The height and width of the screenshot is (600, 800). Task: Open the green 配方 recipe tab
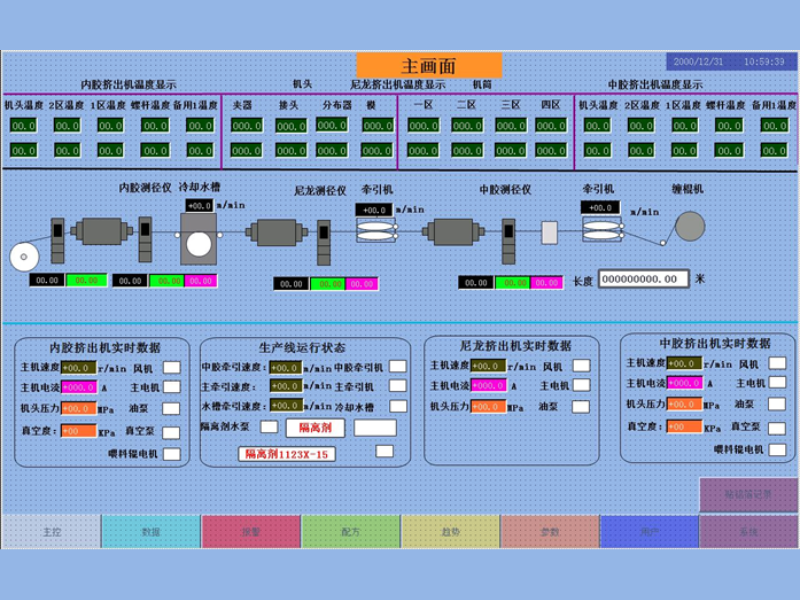coord(351,532)
